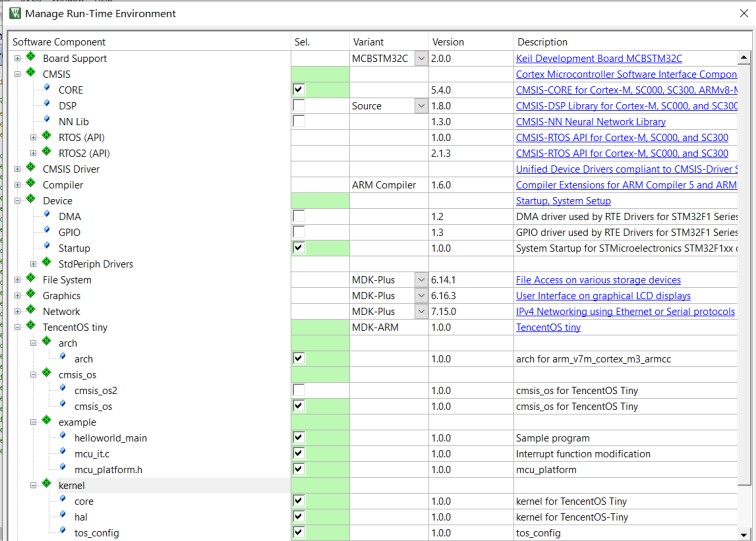
Task: Uncheck the CMSIS CORE checkbox
Action: pyautogui.click(x=298, y=90)
